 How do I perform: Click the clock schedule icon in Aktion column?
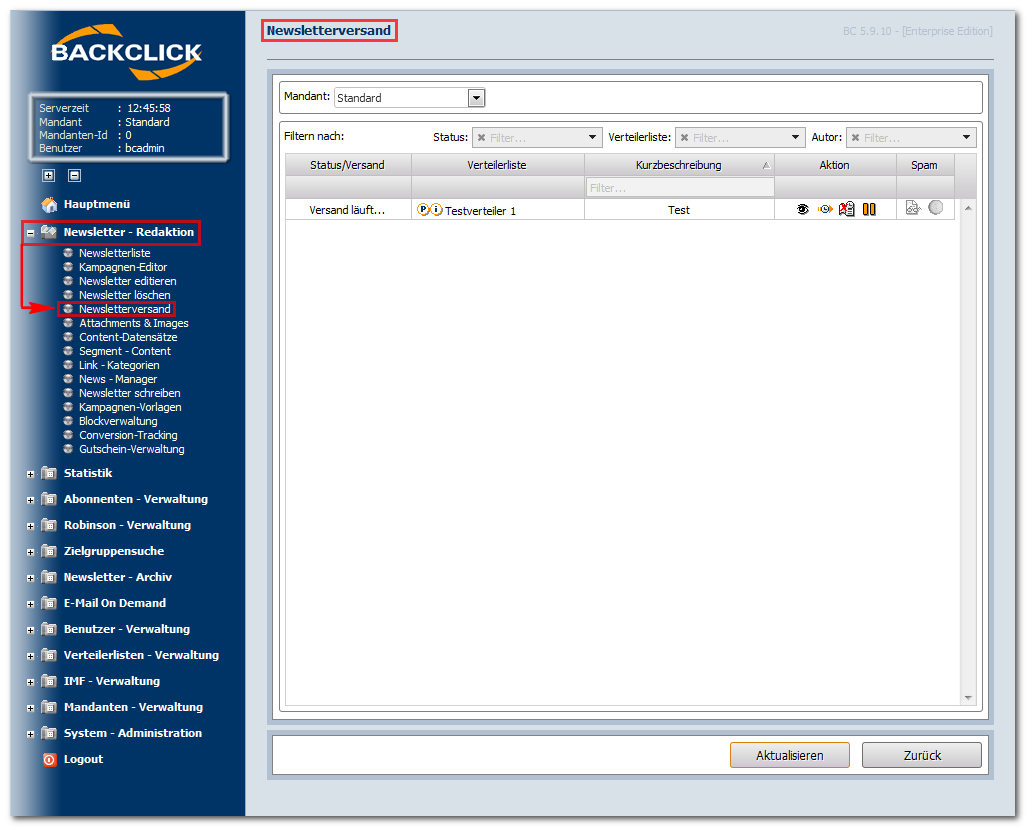[825, 209]
